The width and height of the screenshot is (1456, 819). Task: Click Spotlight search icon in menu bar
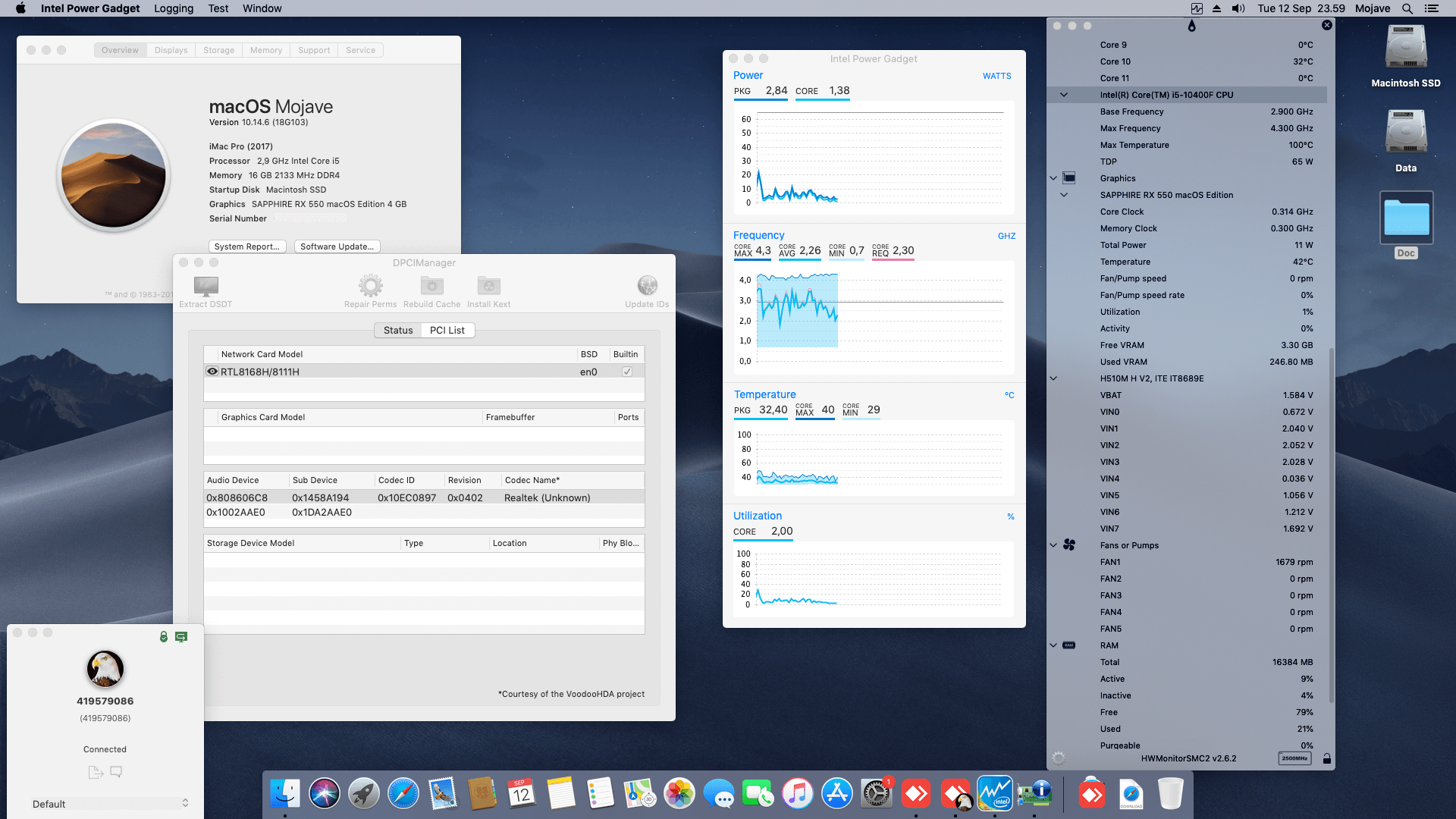click(x=1407, y=8)
